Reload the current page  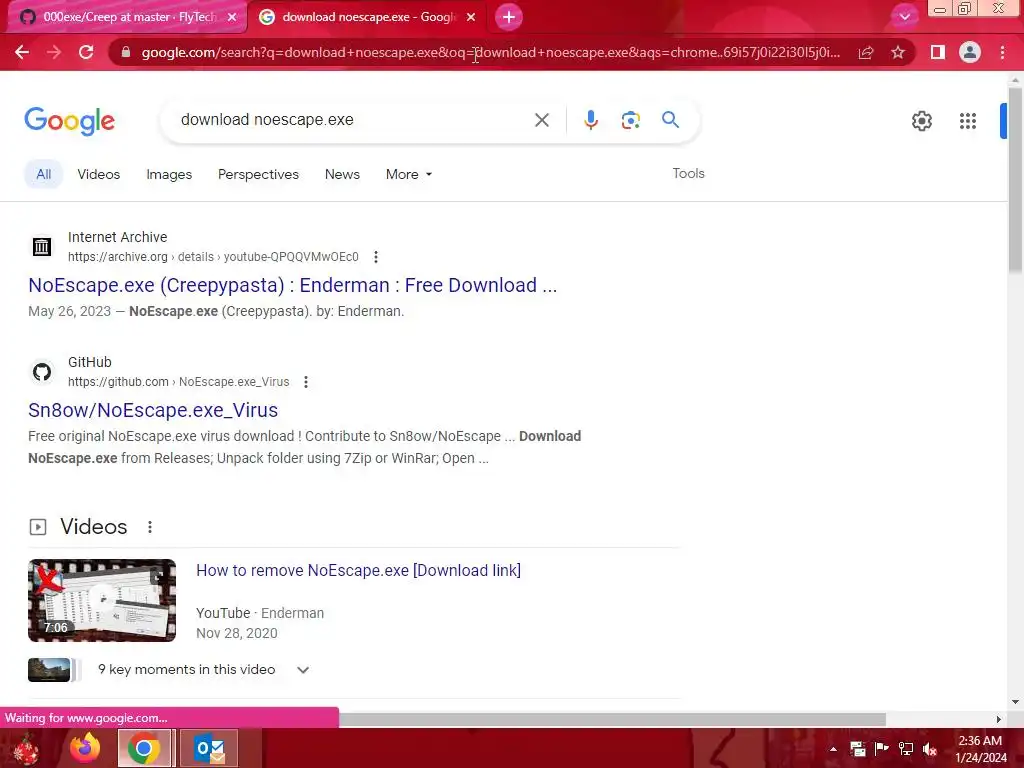click(86, 52)
